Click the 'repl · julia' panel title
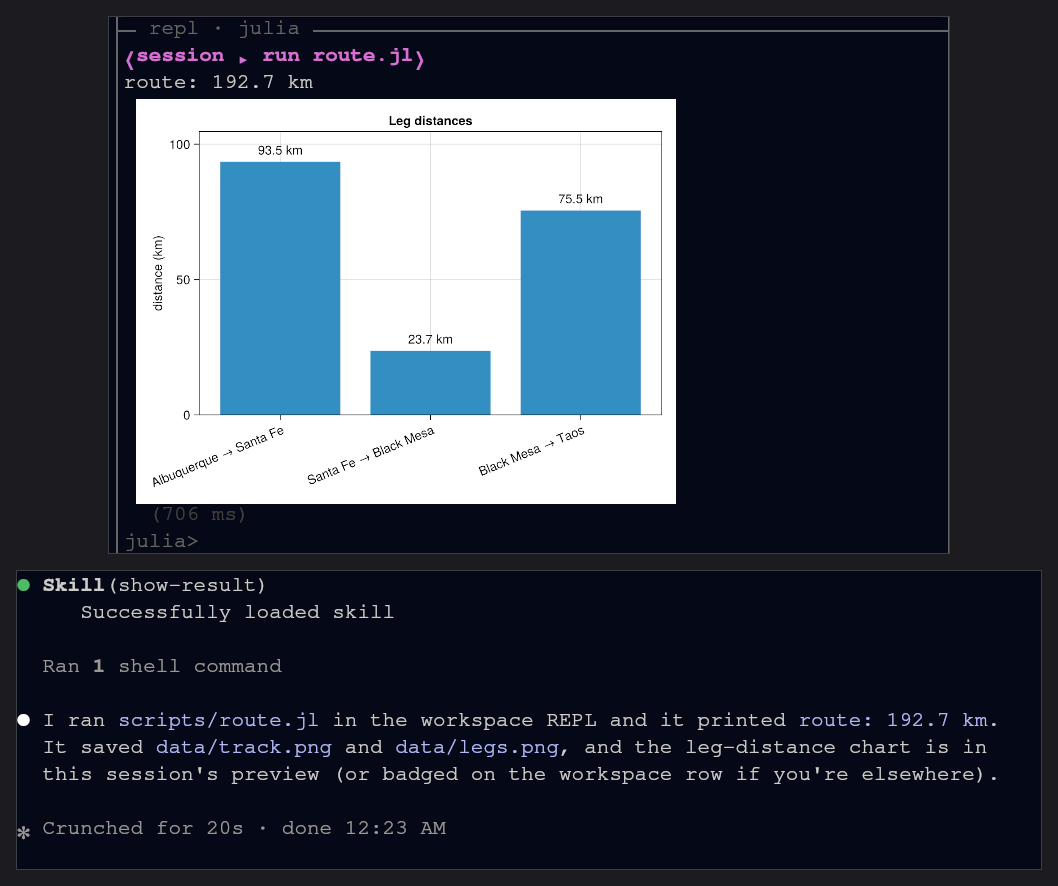This screenshot has height=886, width=1058. (x=224, y=29)
